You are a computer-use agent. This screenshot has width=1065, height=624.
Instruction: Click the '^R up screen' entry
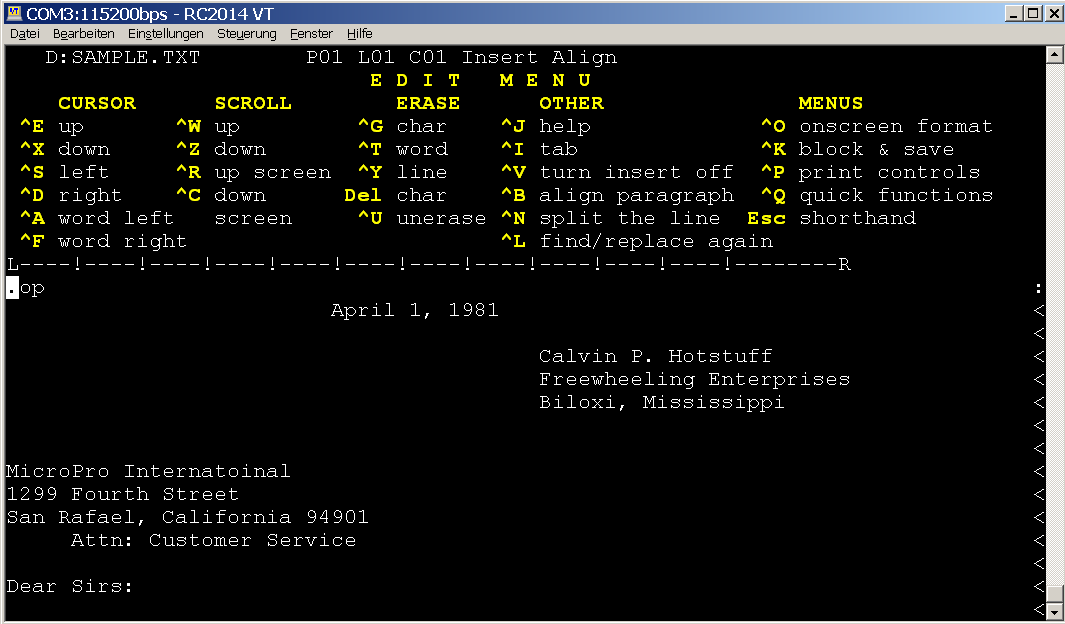[253, 172]
